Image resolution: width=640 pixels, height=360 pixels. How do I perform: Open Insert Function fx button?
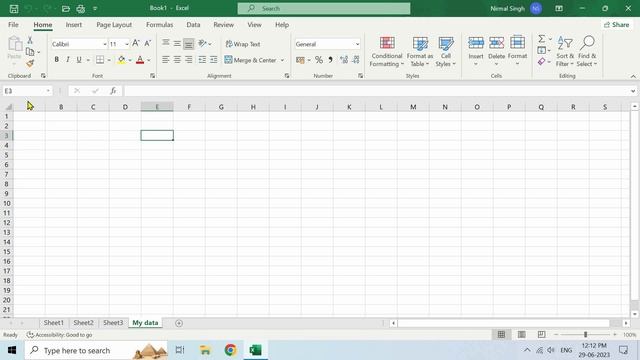point(113,91)
